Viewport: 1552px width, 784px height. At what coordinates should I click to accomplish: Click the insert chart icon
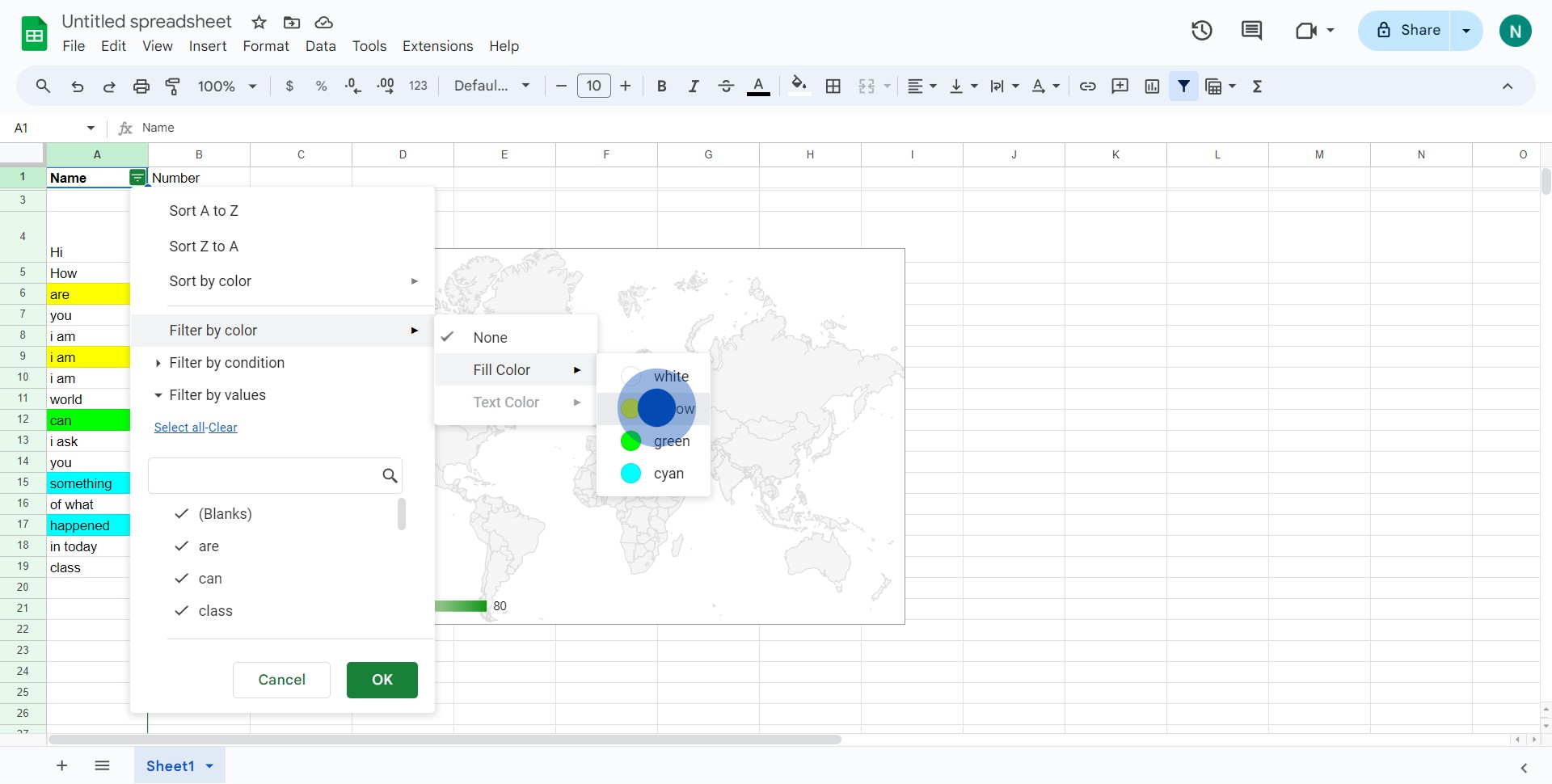click(x=1152, y=86)
